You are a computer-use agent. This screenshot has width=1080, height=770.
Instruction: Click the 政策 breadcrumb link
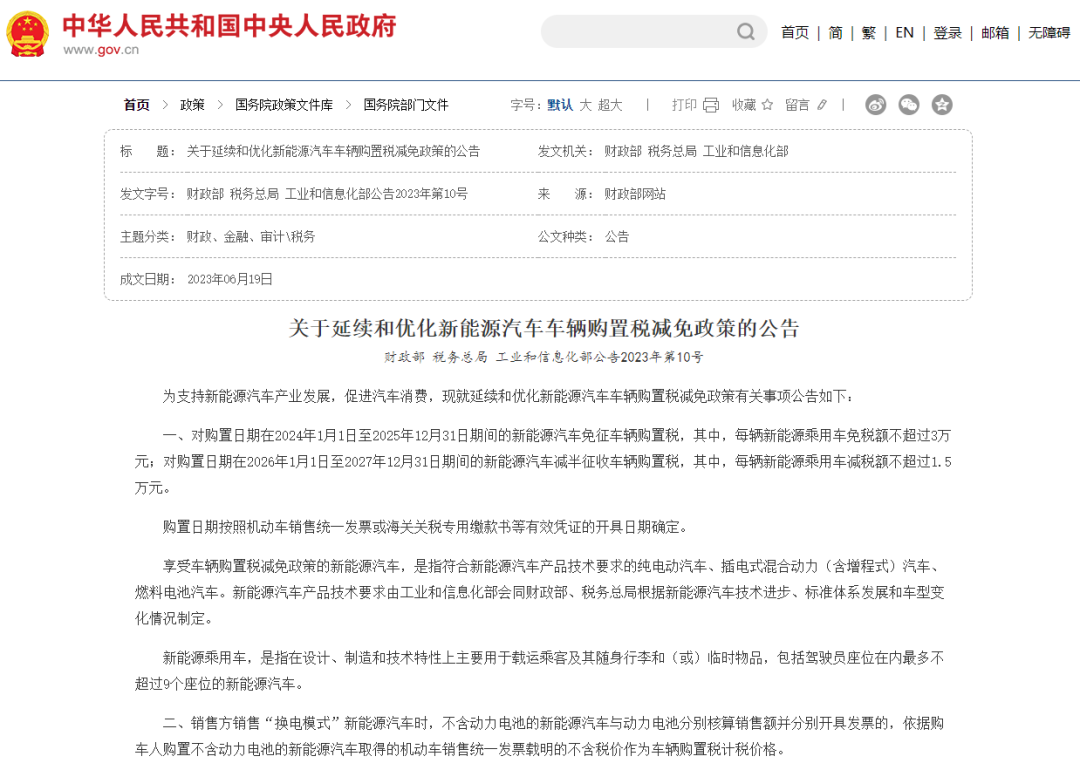coord(192,105)
